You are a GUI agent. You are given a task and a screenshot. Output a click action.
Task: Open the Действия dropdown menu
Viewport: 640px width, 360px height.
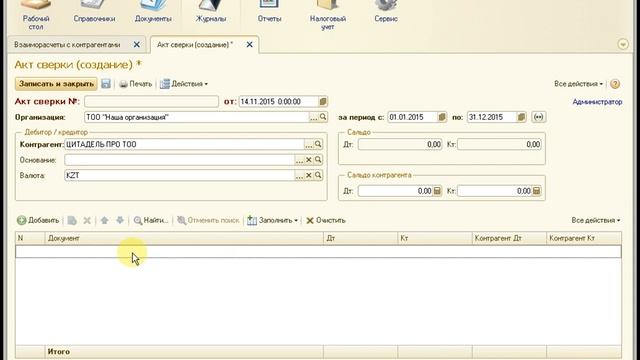pos(184,84)
